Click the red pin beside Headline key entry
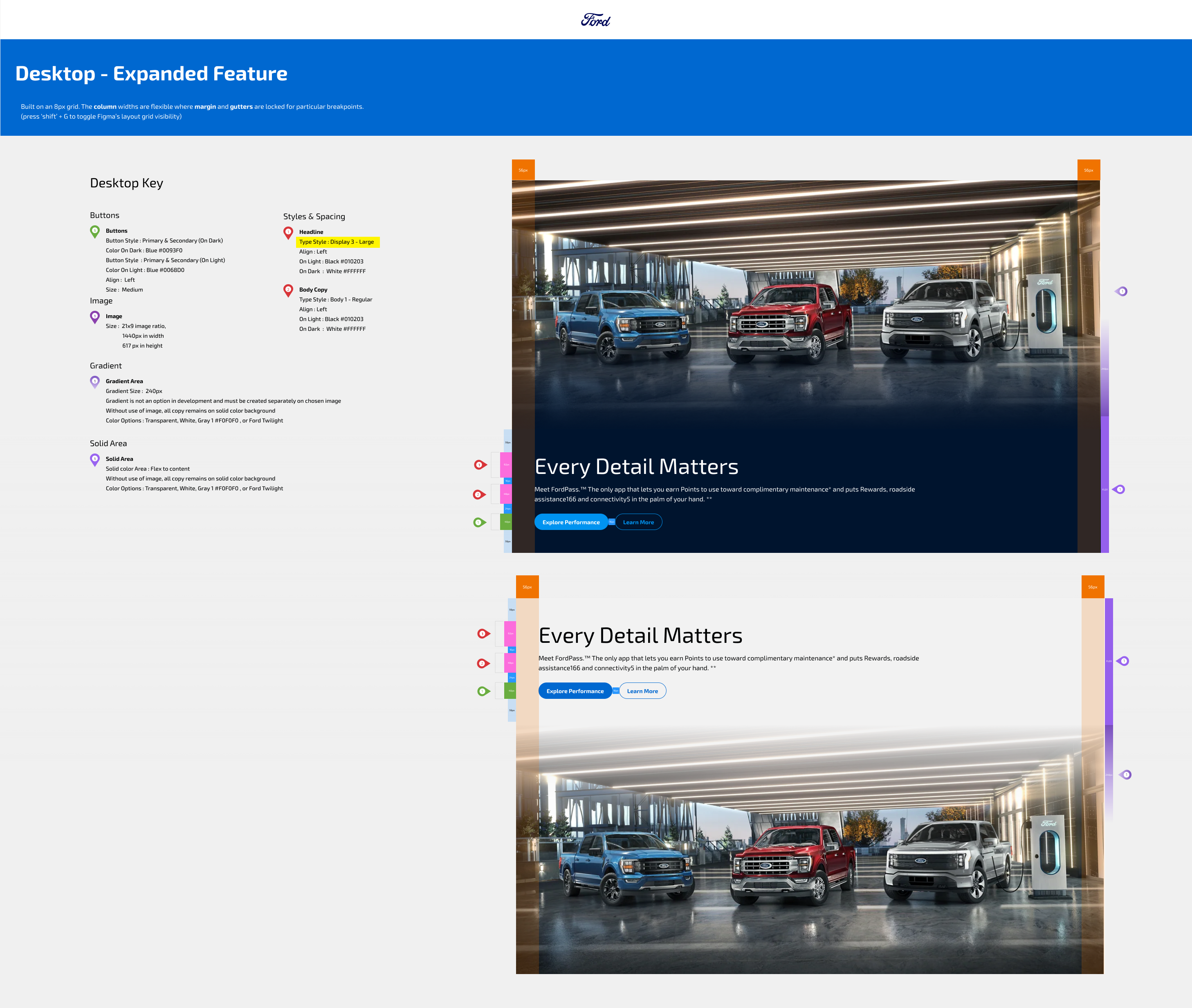Viewport: 1192px width, 1008px height. [x=289, y=233]
